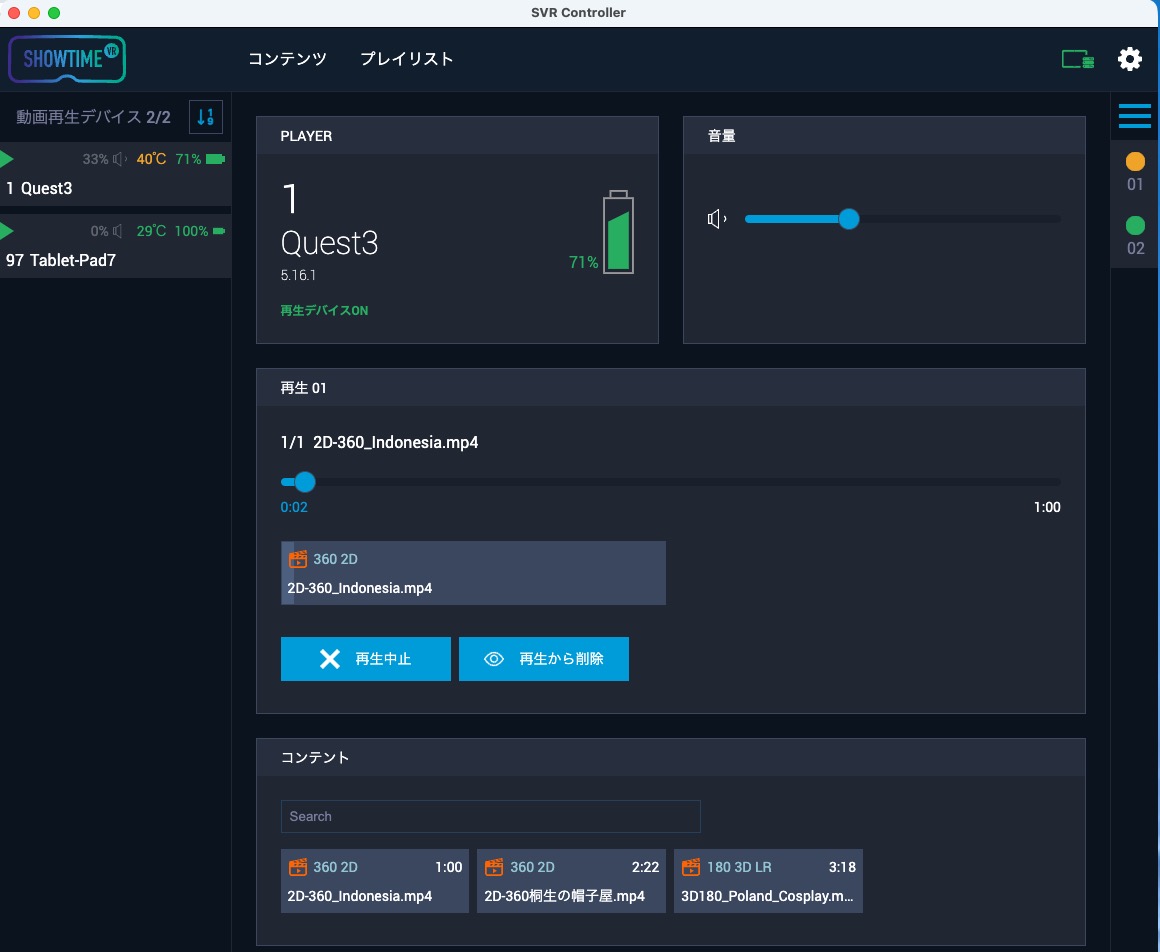
Task: Click 動画再生デバイス 2/2 header
Action: pyautogui.click(x=93, y=117)
